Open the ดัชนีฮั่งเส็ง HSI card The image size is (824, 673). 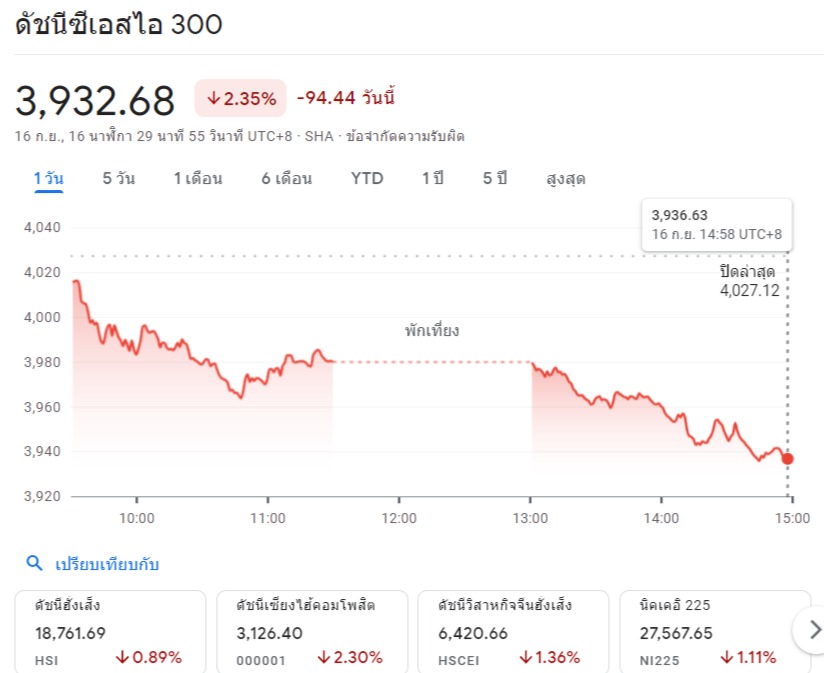tap(110, 631)
